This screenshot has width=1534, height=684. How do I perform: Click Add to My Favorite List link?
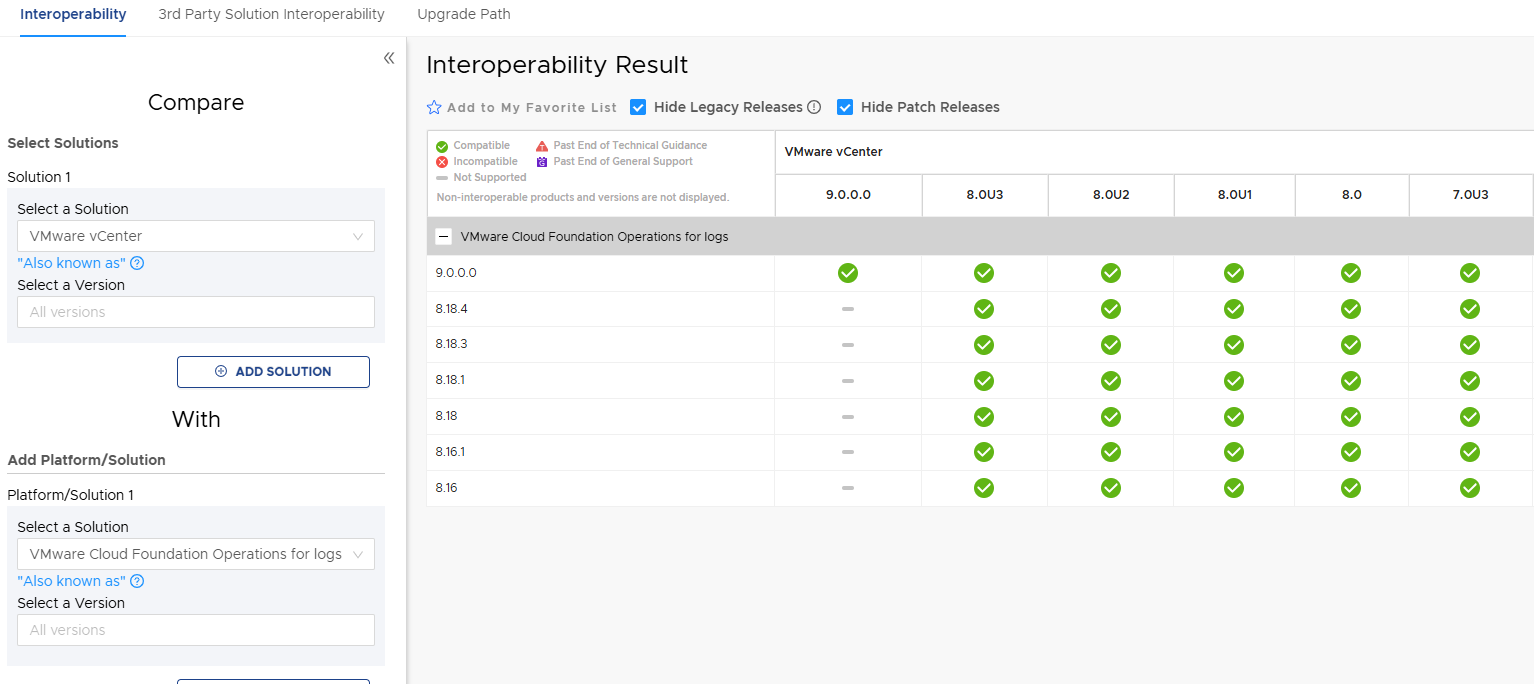tap(531, 108)
